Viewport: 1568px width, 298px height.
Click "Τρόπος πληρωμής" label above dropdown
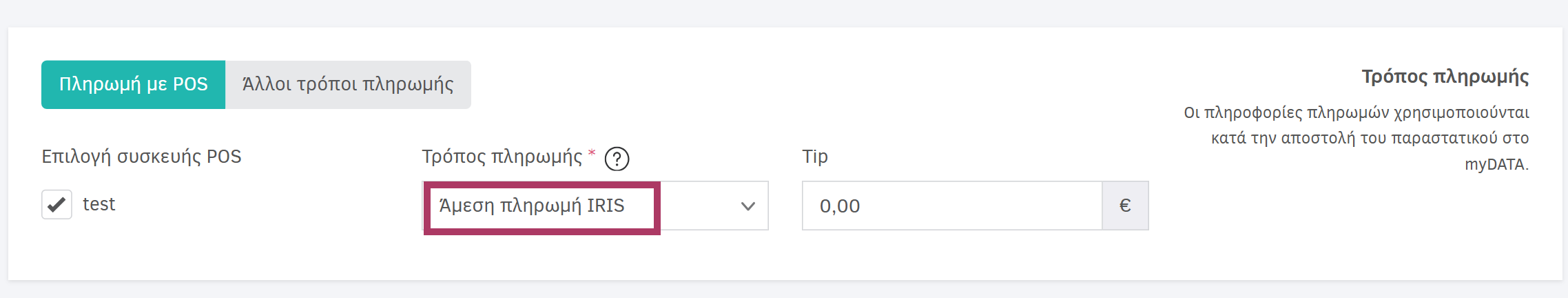click(502, 157)
